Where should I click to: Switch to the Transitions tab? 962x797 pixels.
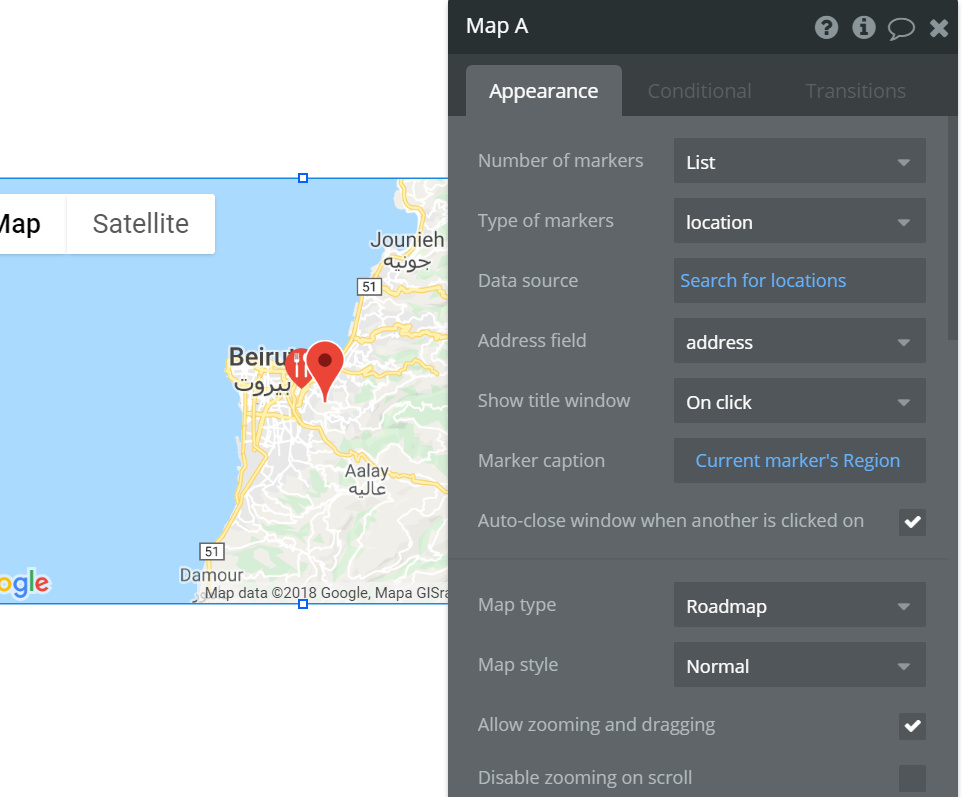855,91
